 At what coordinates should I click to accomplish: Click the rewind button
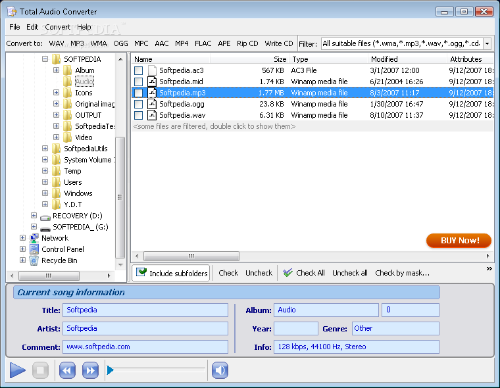tap(67, 370)
